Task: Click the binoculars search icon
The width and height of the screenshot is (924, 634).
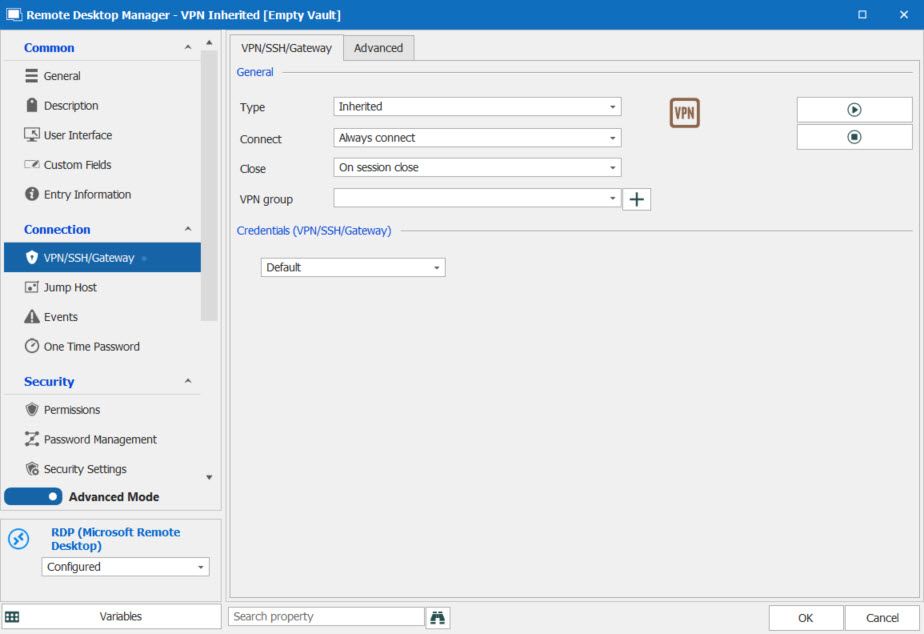Action: [437, 617]
